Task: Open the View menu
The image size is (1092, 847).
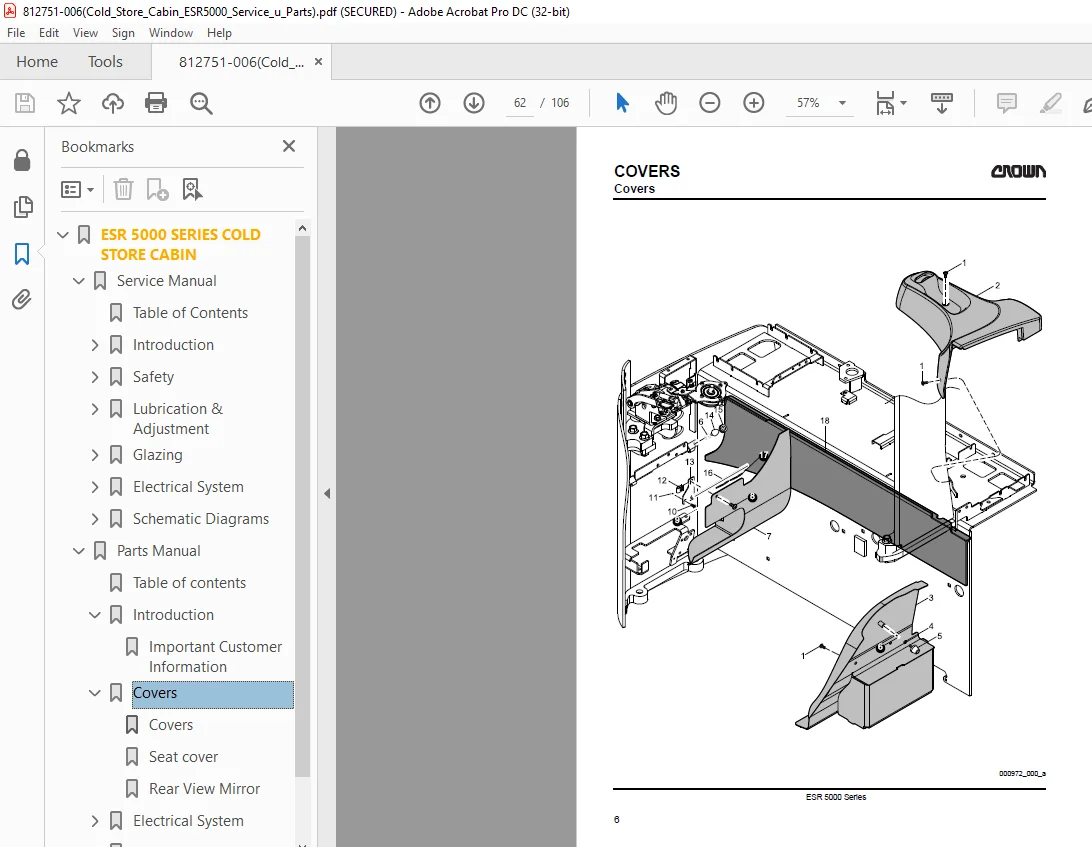Action: [x=85, y=33]
